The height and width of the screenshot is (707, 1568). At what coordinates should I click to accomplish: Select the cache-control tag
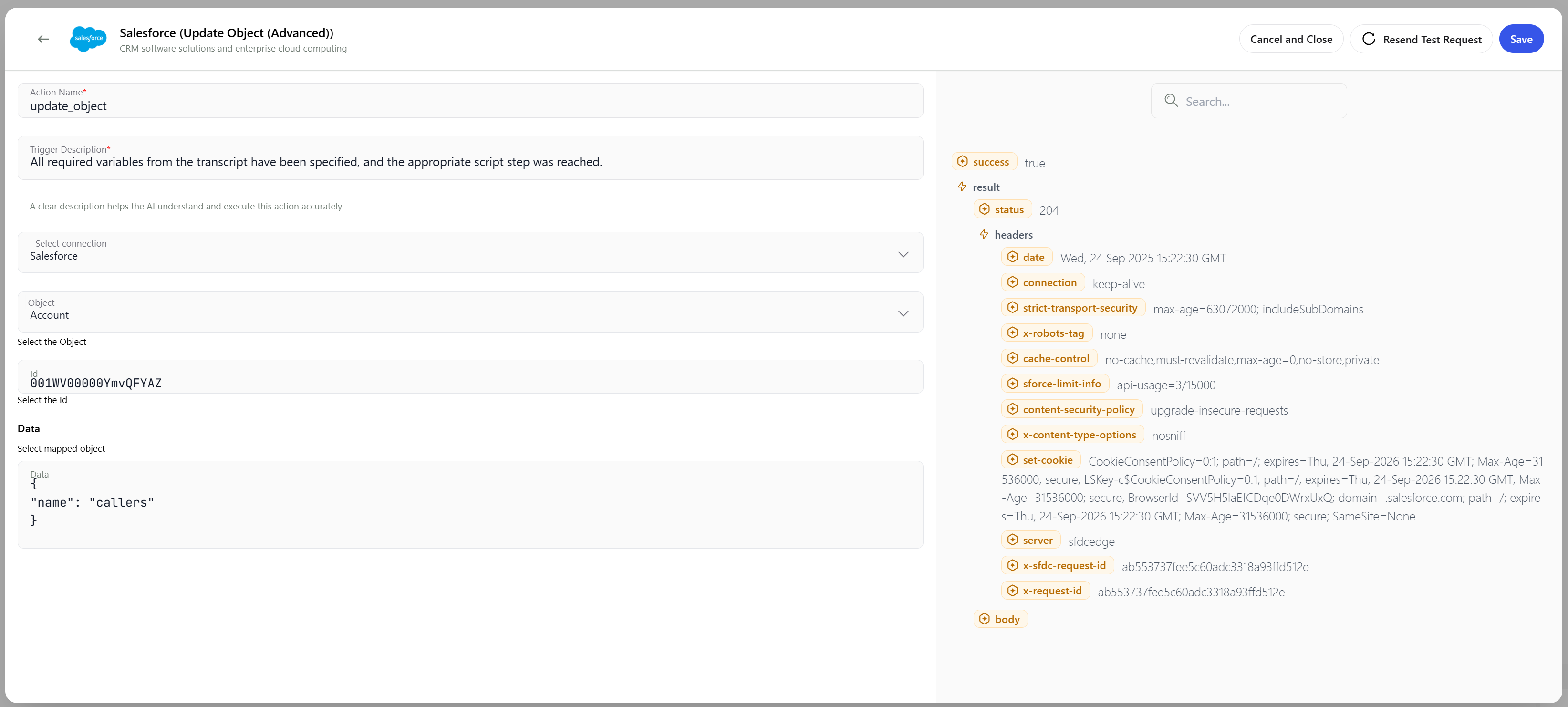1049,358
